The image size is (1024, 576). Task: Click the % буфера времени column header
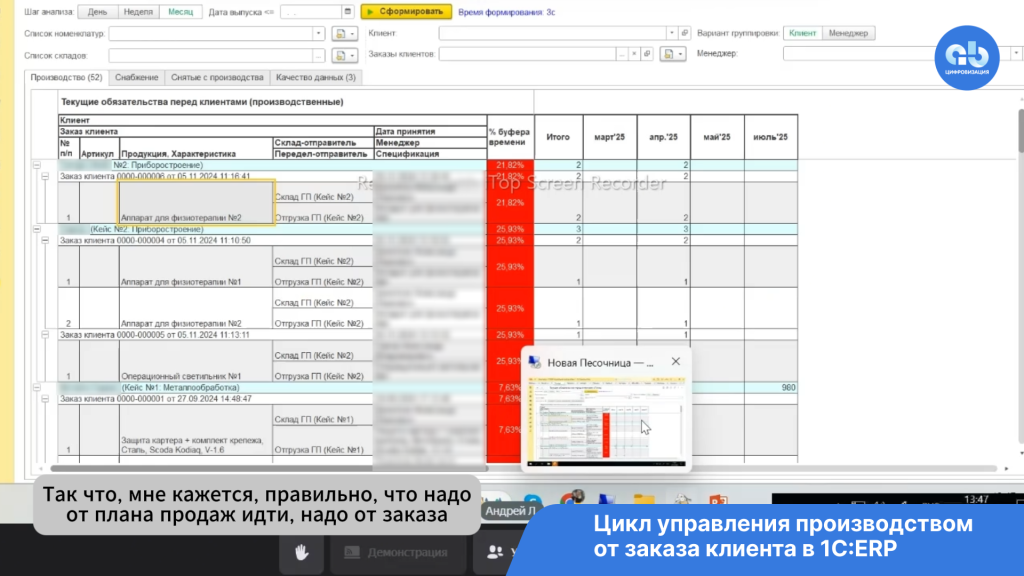(x=509, y=137)
